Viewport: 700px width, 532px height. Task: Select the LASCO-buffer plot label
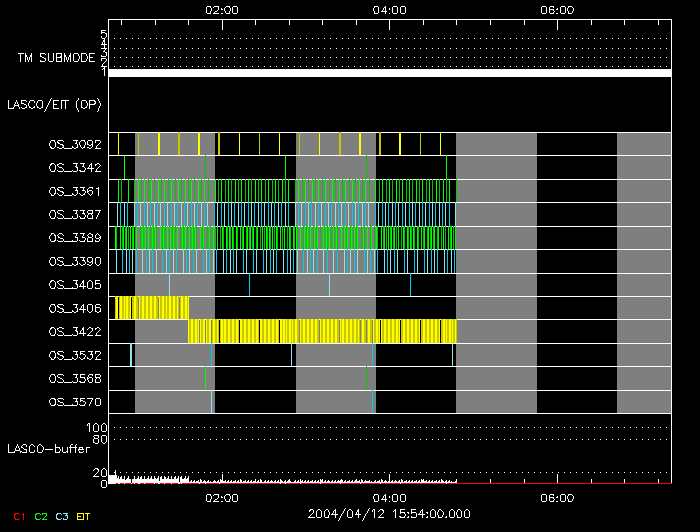coord(50,449)
